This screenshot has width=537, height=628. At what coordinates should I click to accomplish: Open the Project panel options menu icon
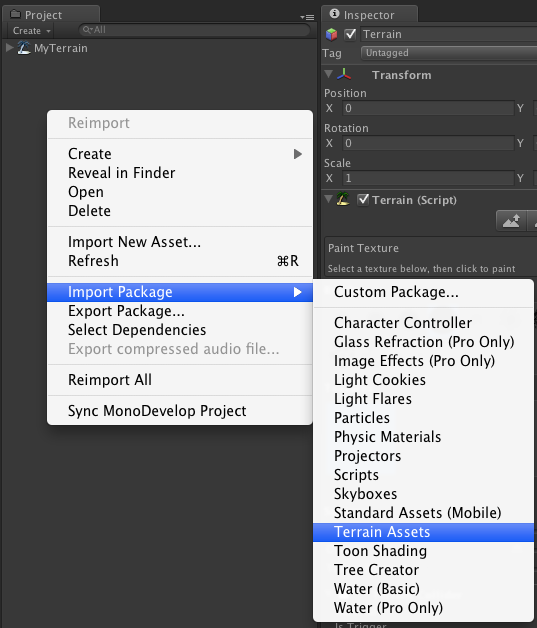[307, 17]
